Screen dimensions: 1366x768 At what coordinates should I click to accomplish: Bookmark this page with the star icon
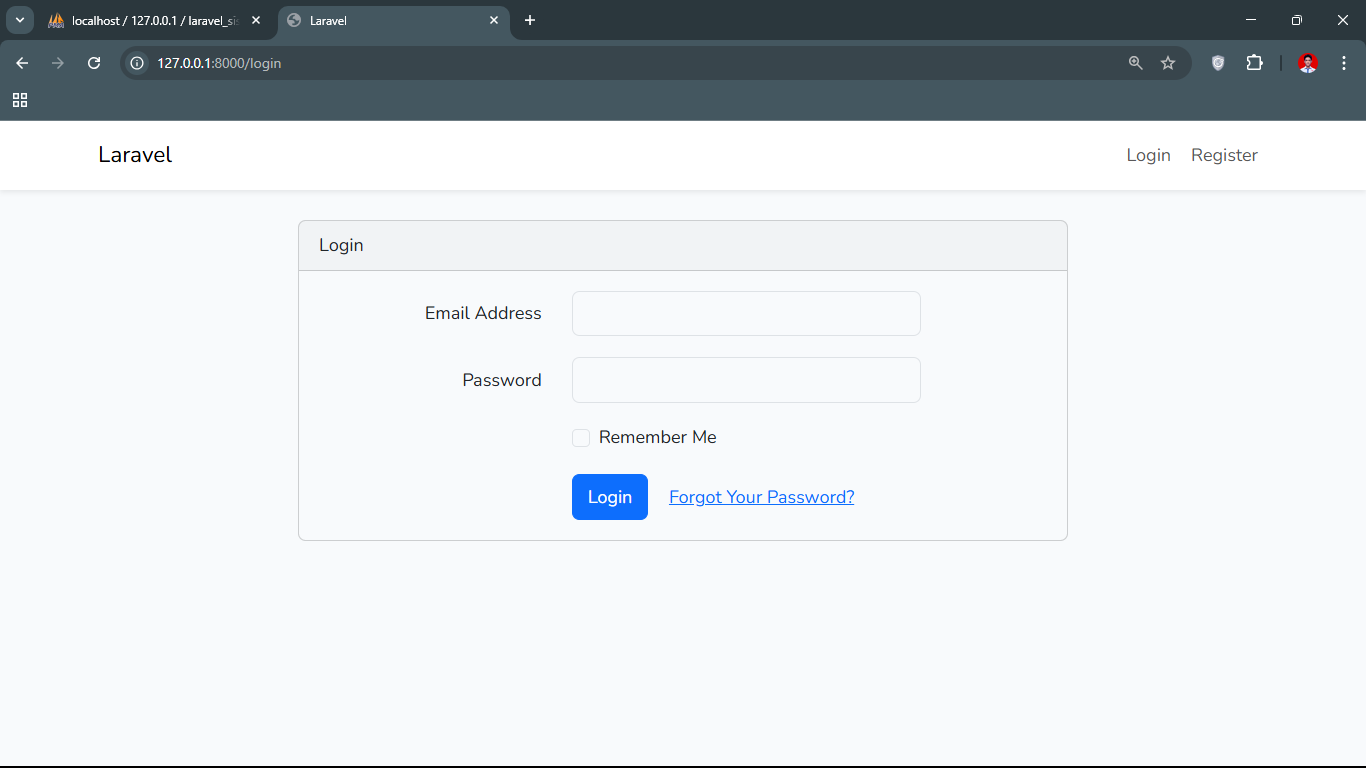click(x=1168, y=63)
